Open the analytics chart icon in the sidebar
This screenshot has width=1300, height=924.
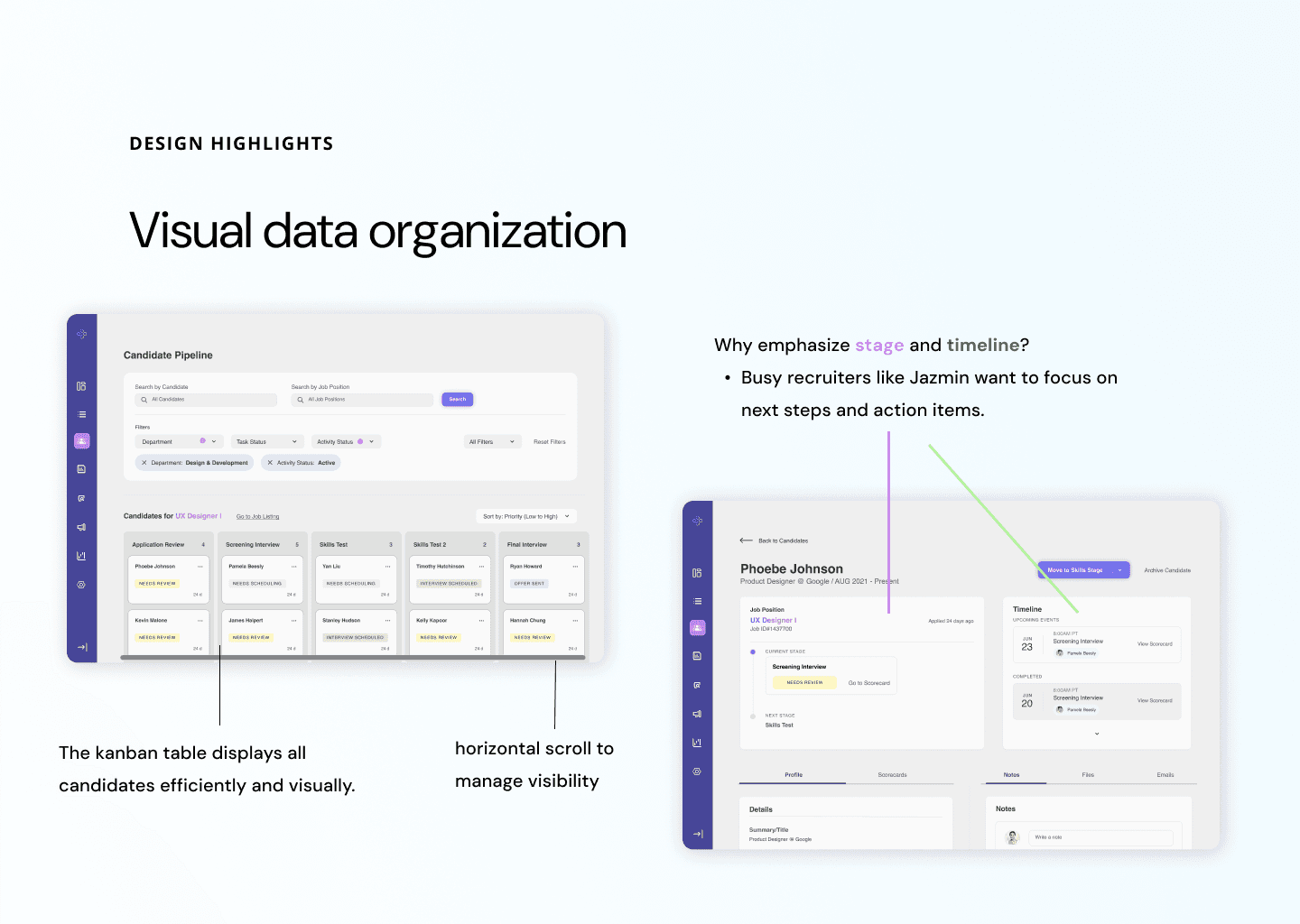coord(81,555)
